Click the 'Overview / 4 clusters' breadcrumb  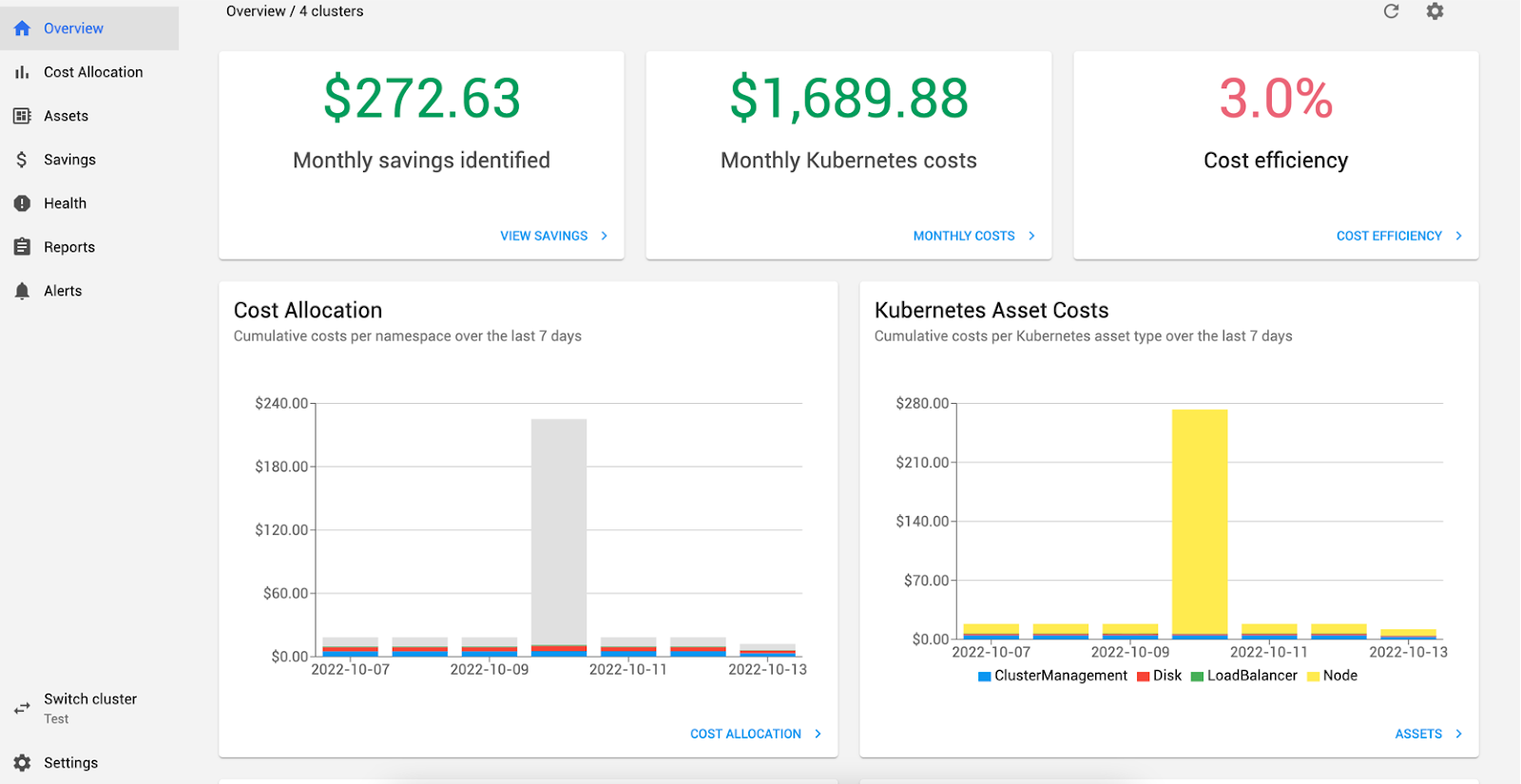pos(295,11)
